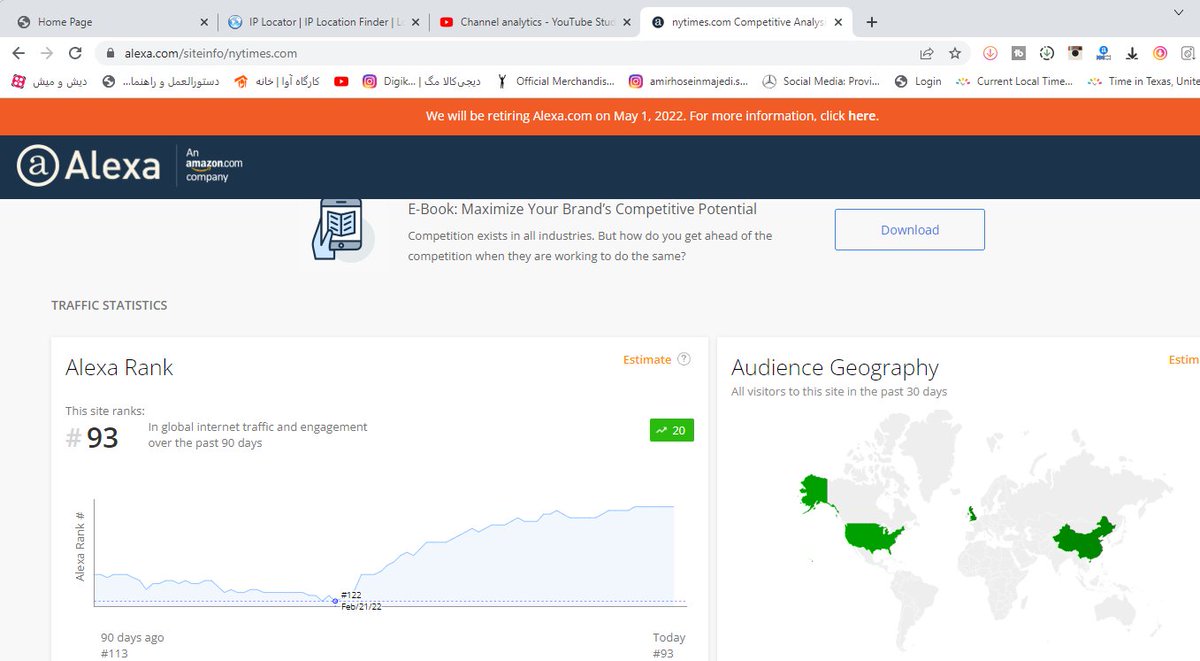Click the #93 global rank number
This screenshot has height=661, width=1200.
[92, 437]
